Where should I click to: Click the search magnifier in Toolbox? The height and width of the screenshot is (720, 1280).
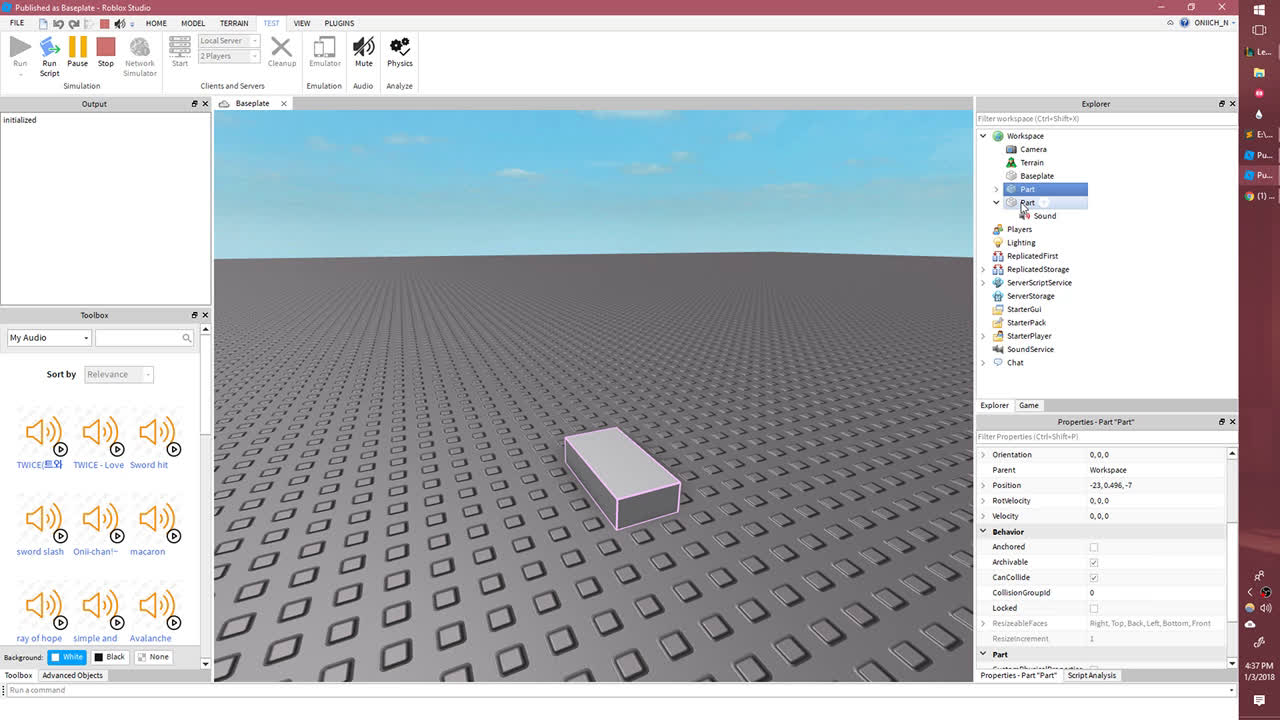187,338
